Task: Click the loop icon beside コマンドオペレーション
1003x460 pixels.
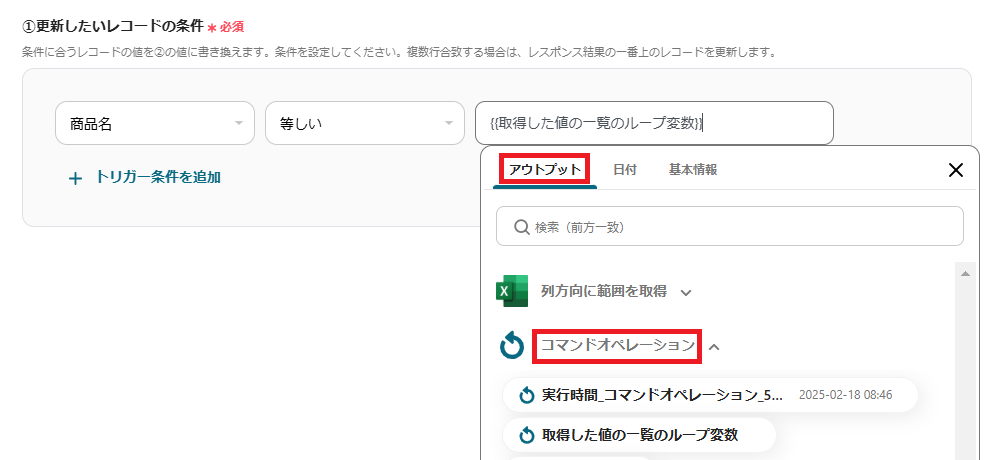Action: 512,346
